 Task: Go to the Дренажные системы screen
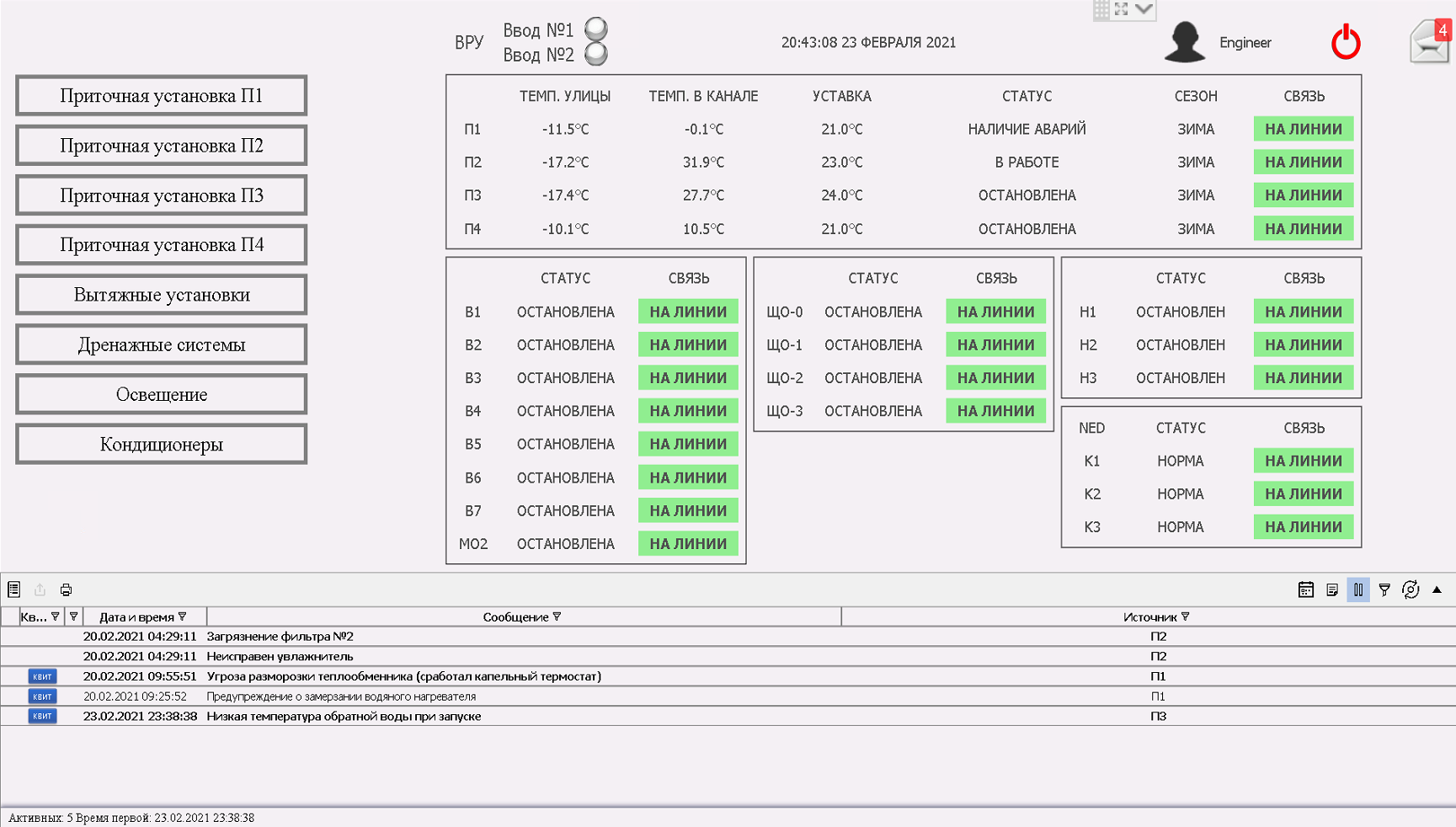point(162,344)
